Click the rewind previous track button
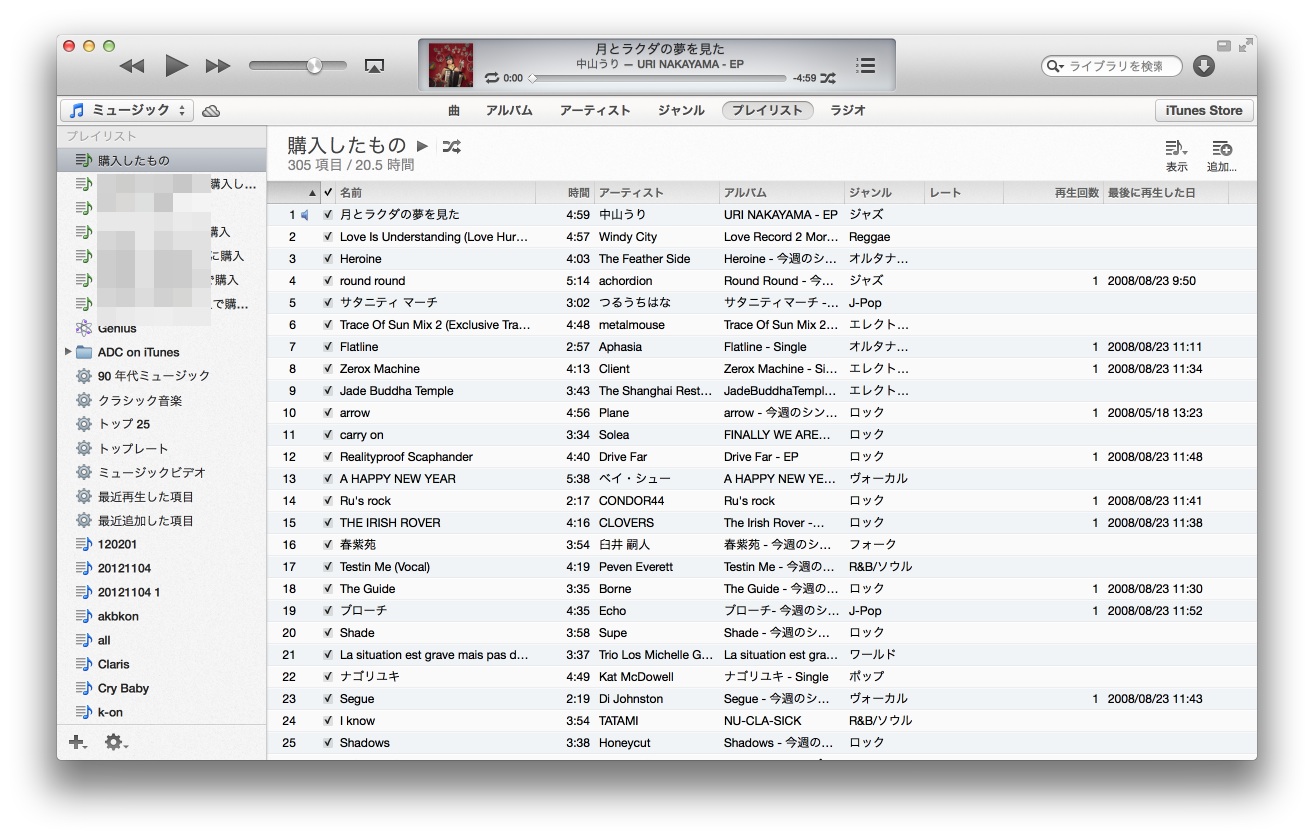 click(x=132, y=66)
